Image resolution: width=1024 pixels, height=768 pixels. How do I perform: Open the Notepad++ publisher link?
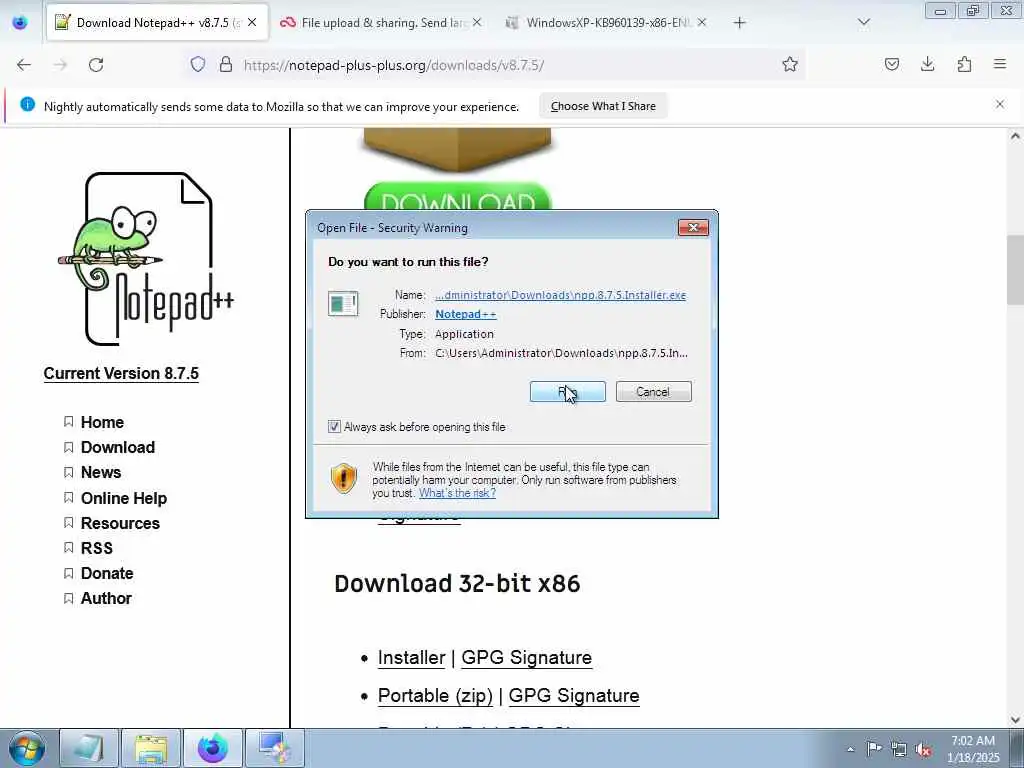point(466,314)
